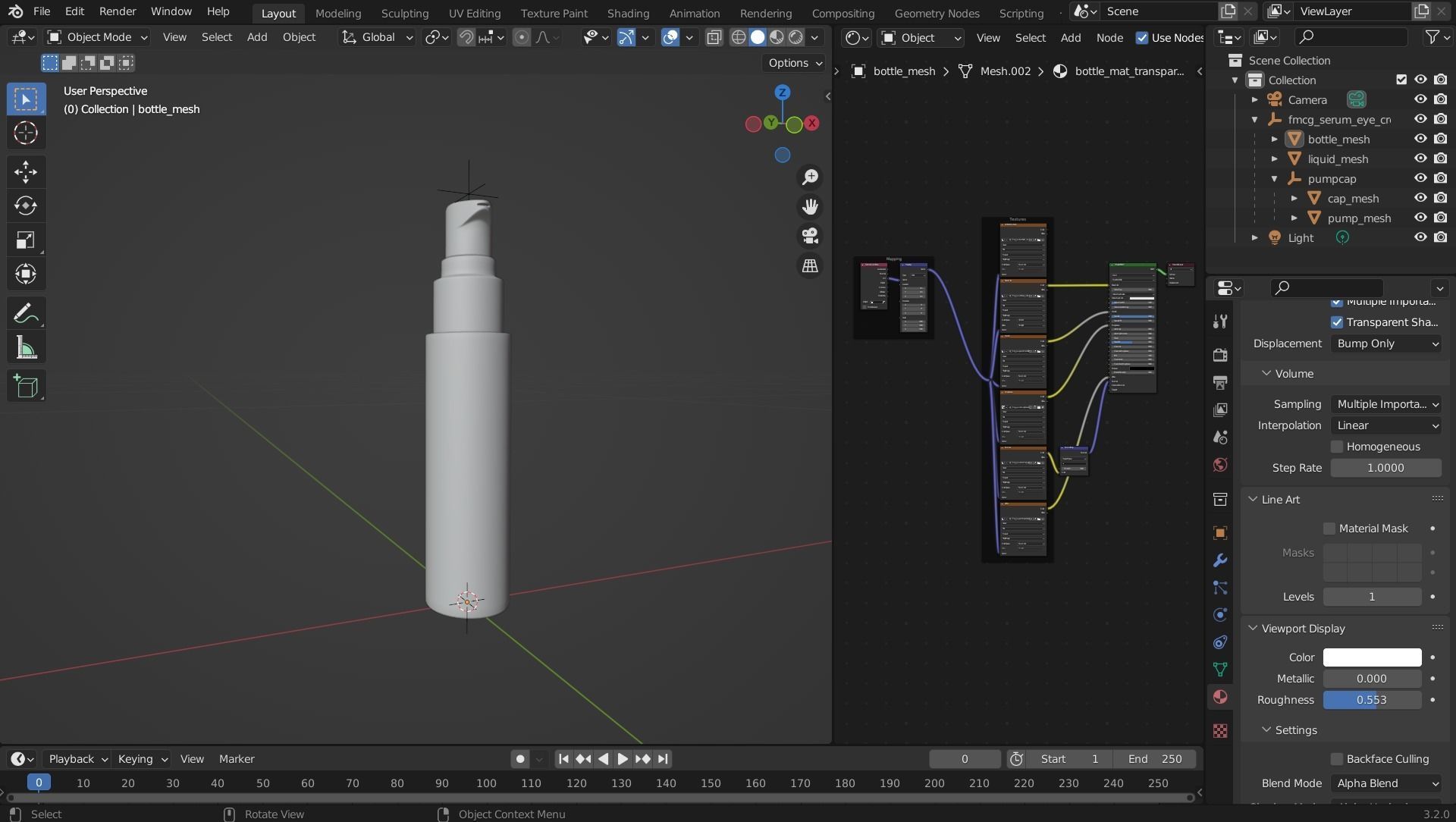
Task: Open the Material properties tab
Action: click(x=1220, y=697)
